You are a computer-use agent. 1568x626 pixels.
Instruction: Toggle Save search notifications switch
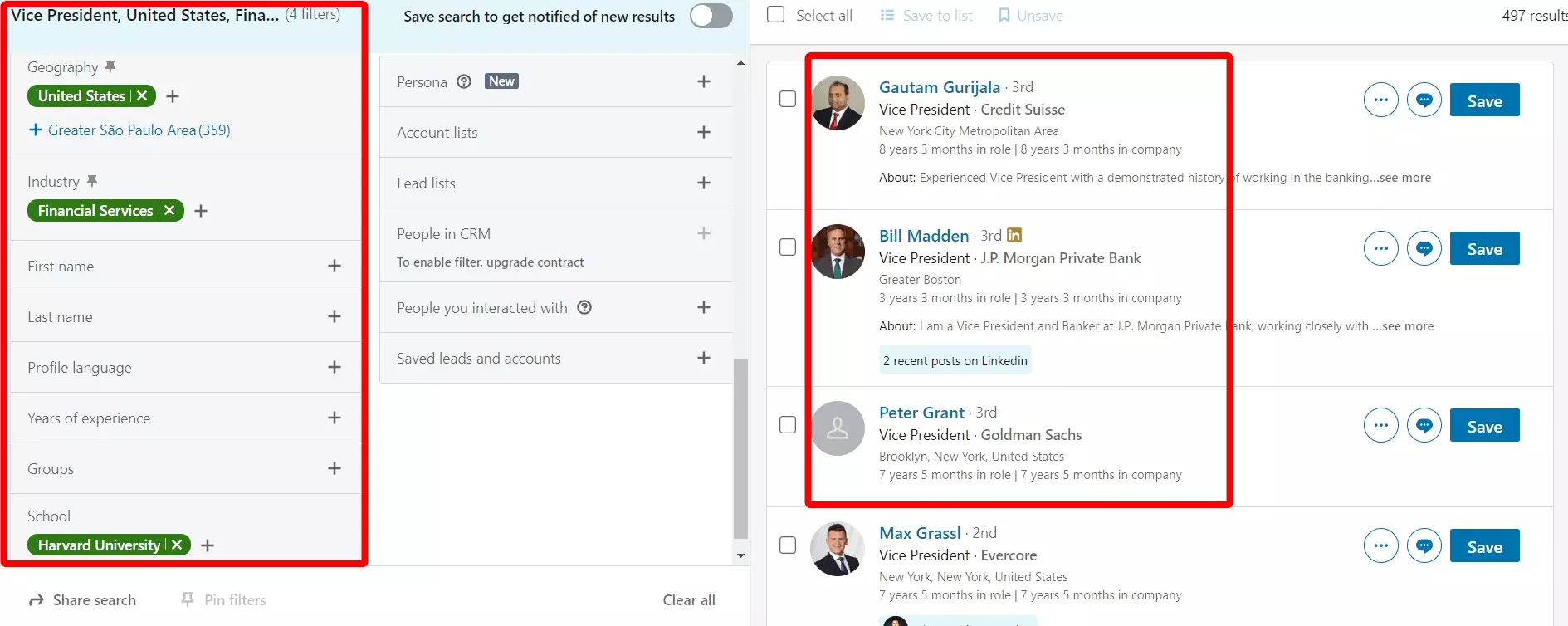(x=711, y=16)
